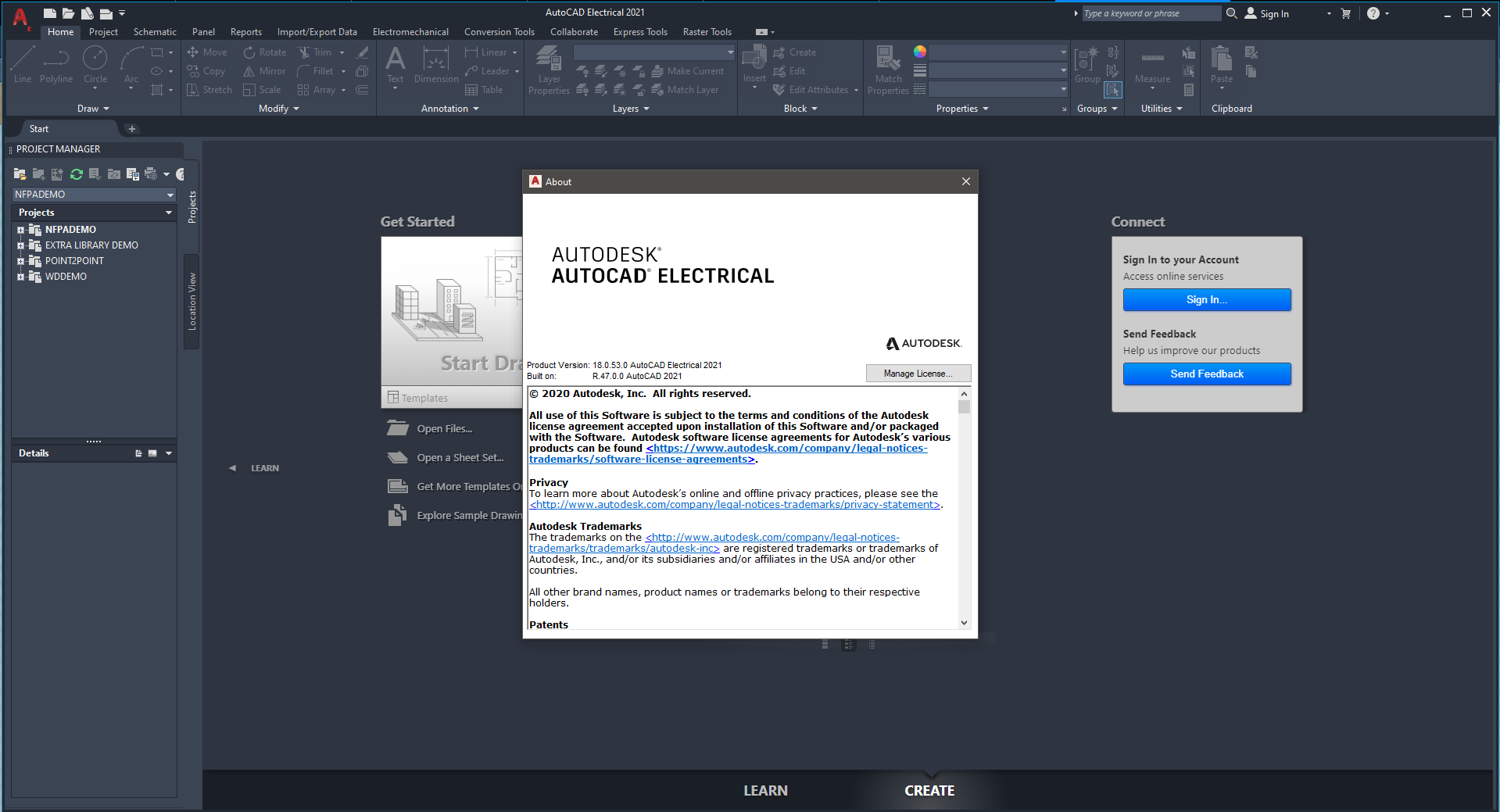The height and width of the screenshot is (812, 1500).
Task: Click the Manage License button
Action: (918, 374)
